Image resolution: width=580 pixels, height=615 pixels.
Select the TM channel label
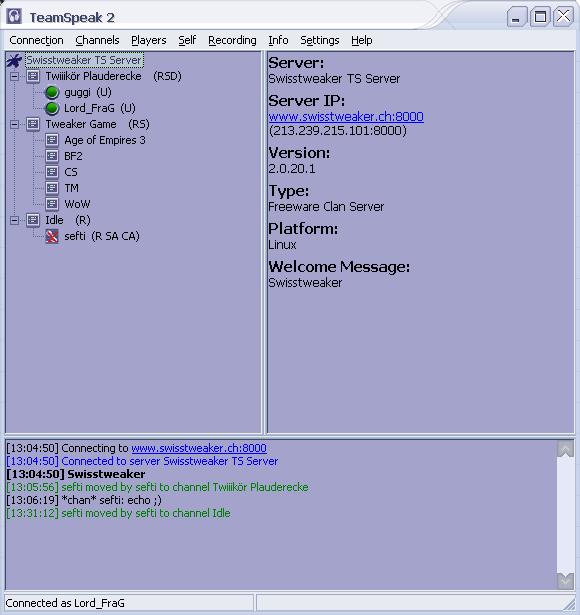click(71, 189)
